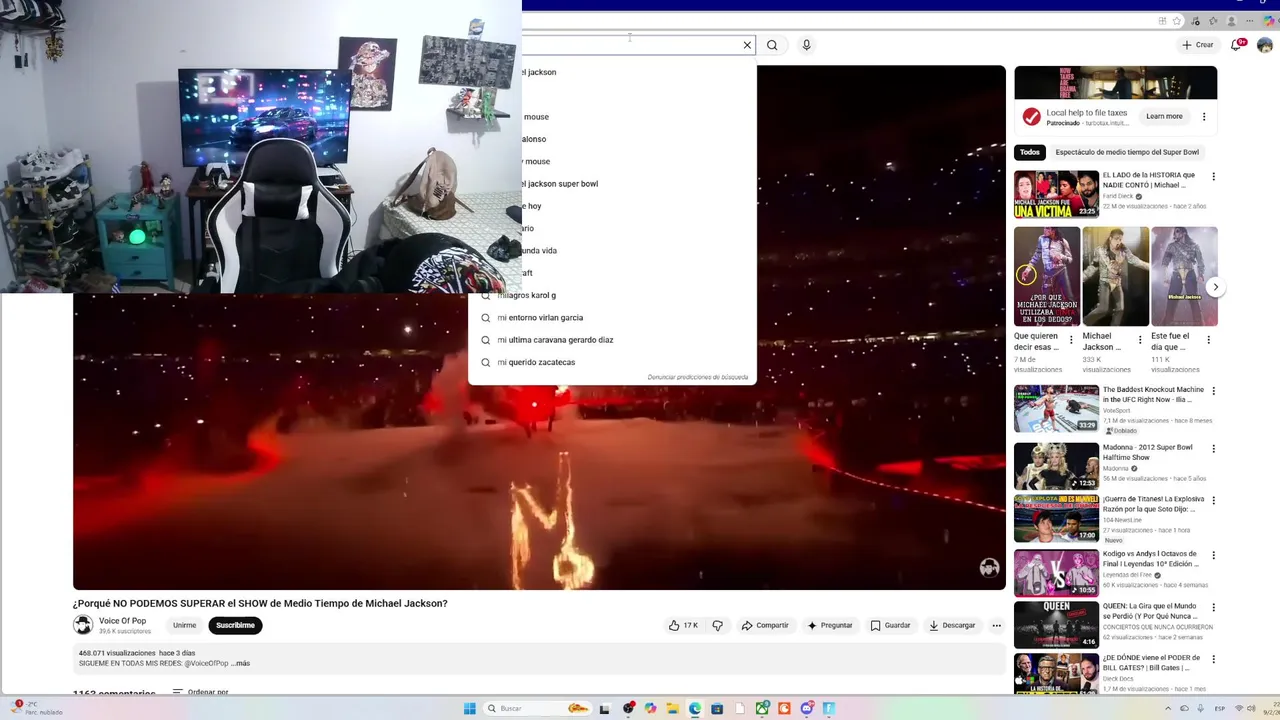Image resolution: width=1280 pixels, height=720 pixels.
Task: Click the Unirme join button
Action: [184, 626]
